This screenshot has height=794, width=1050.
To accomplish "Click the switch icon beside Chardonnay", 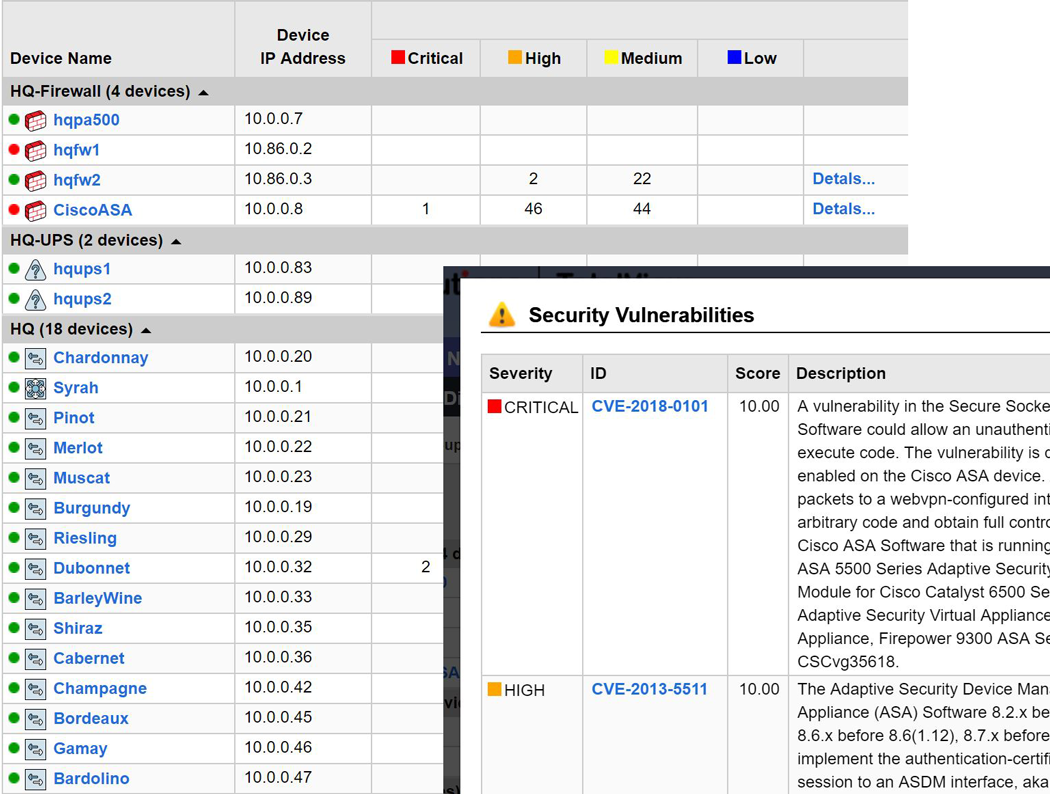I will (36, 358).
